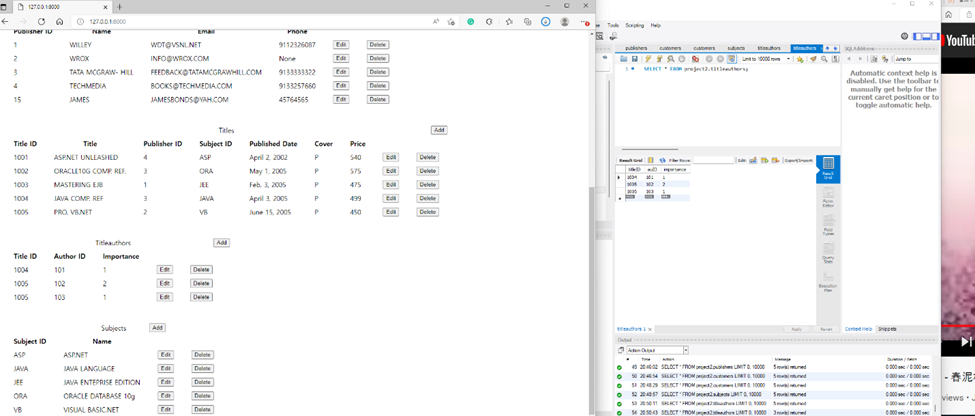Open the Query Stats side panel button
This screenshot has width=975, height=416.
coord(828,253)
